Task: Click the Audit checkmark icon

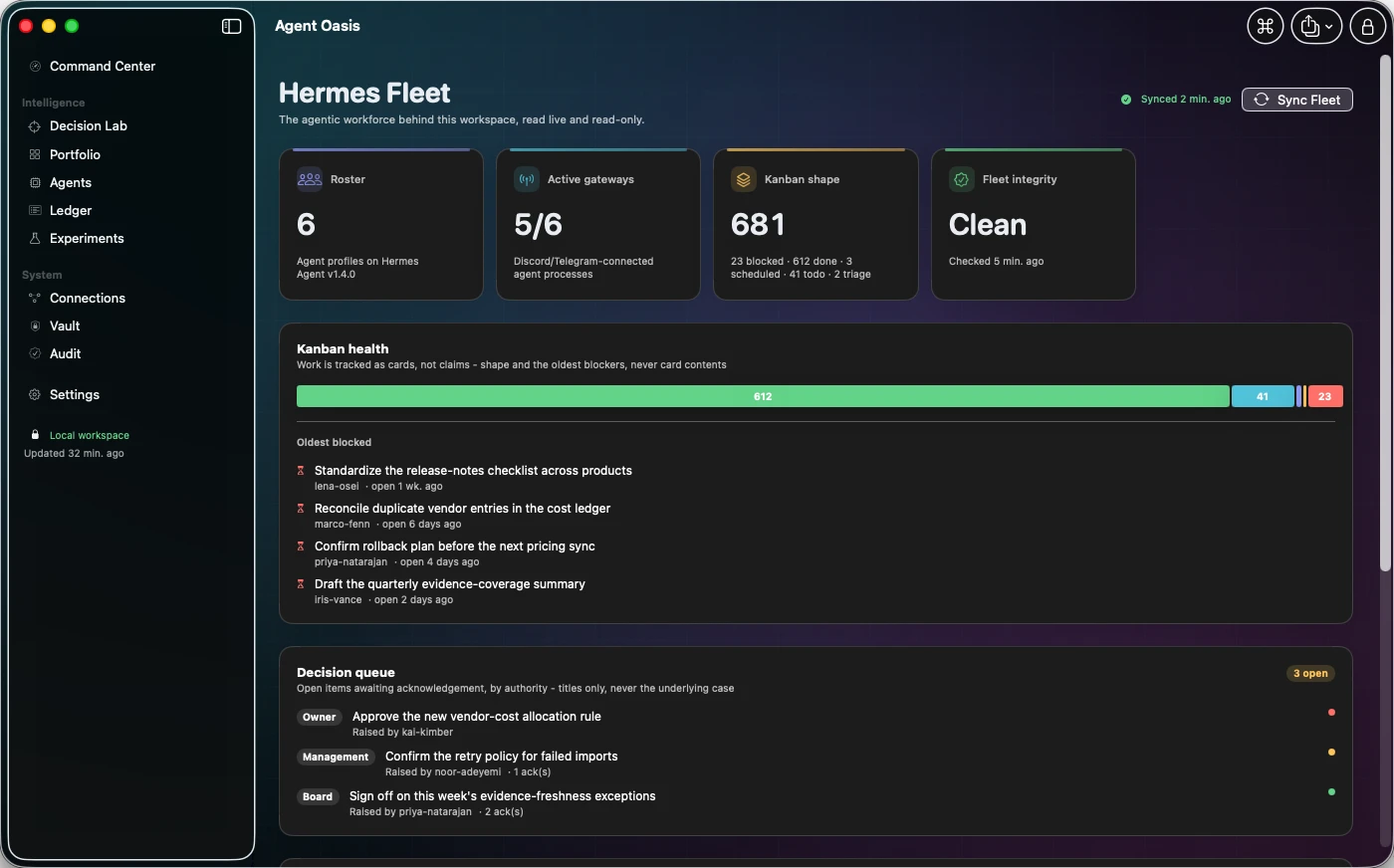Action: point(35,353)
